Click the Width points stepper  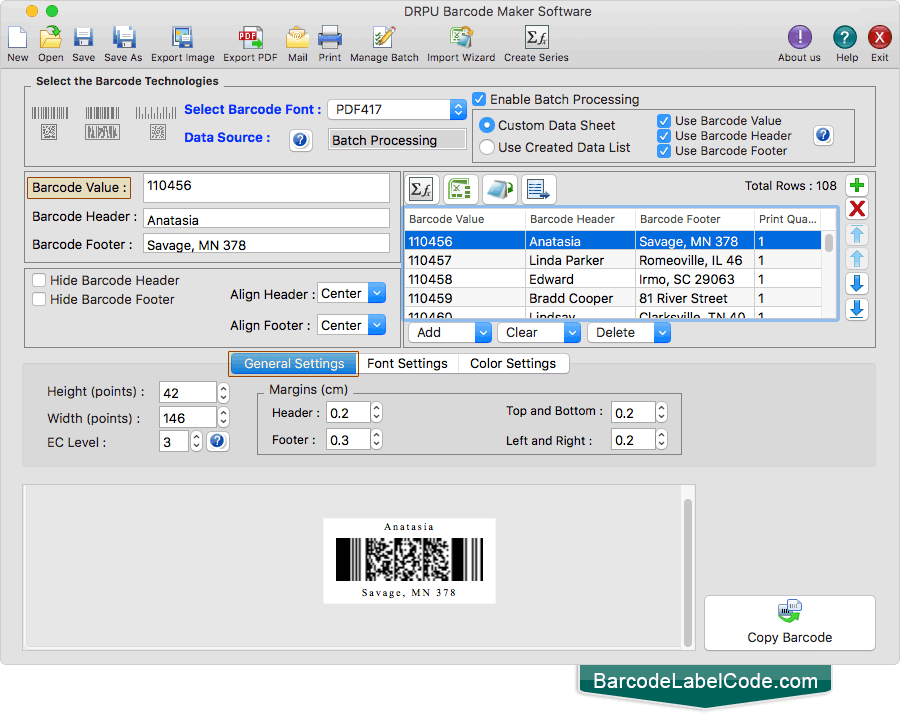coord(223,417)
